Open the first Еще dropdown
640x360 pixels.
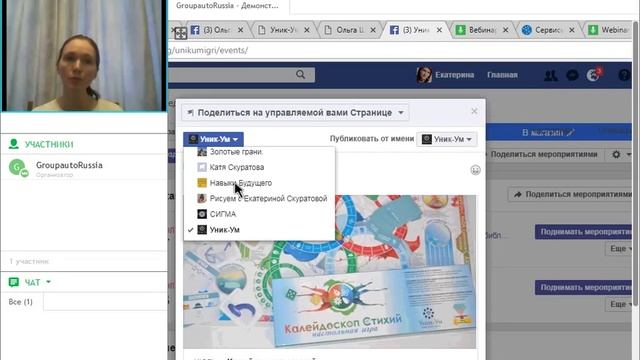(x=620, y=248)
